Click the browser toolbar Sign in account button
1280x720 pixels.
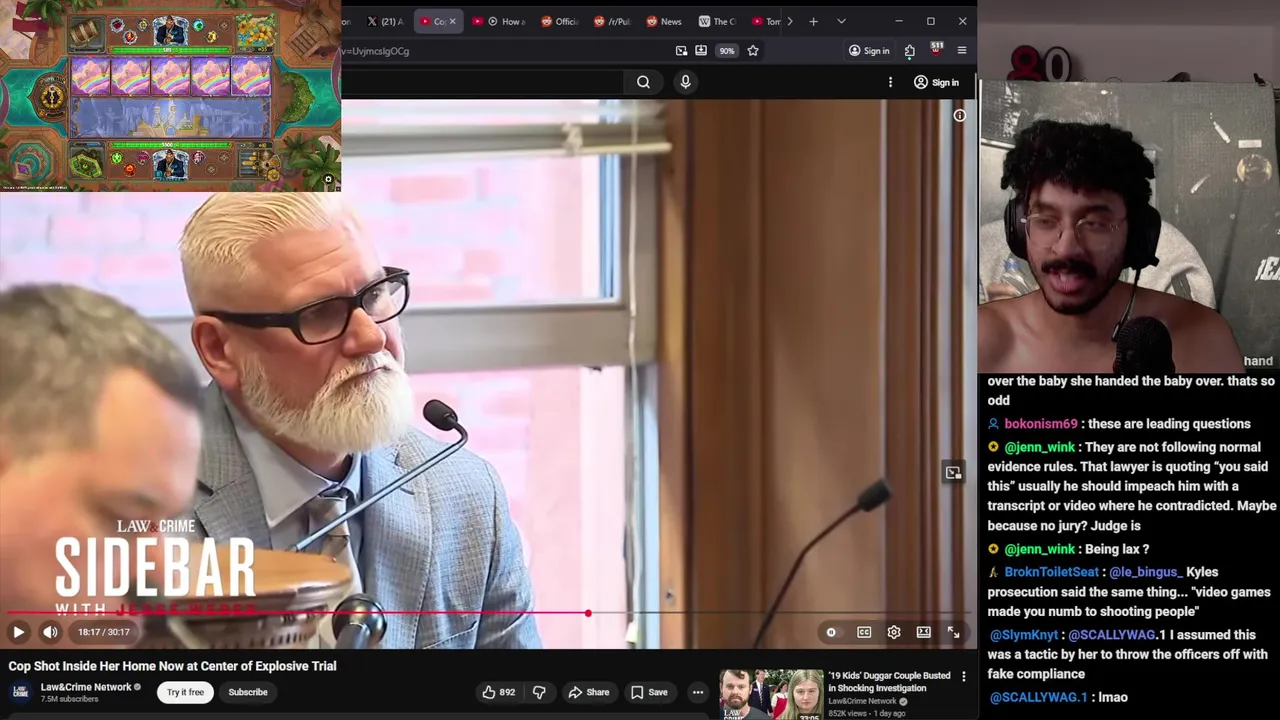point(869,51)
